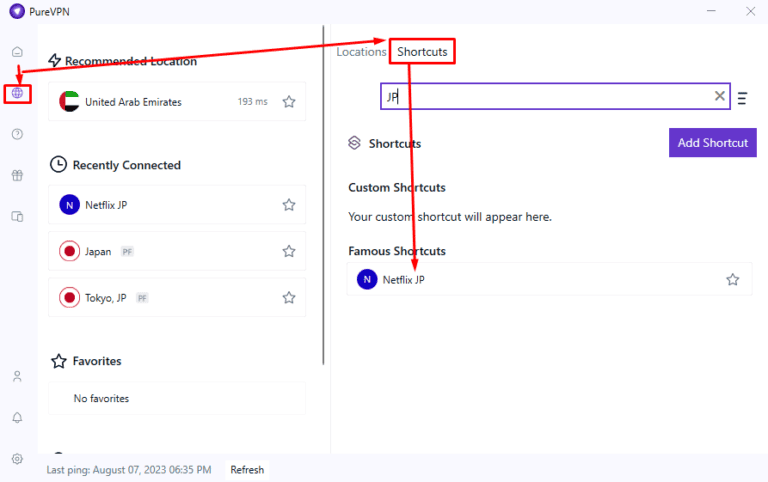Image resolution: width=768 pixels, height=482 pixels.
Task: Switch to the Locations tab
Action: point(361,52)
